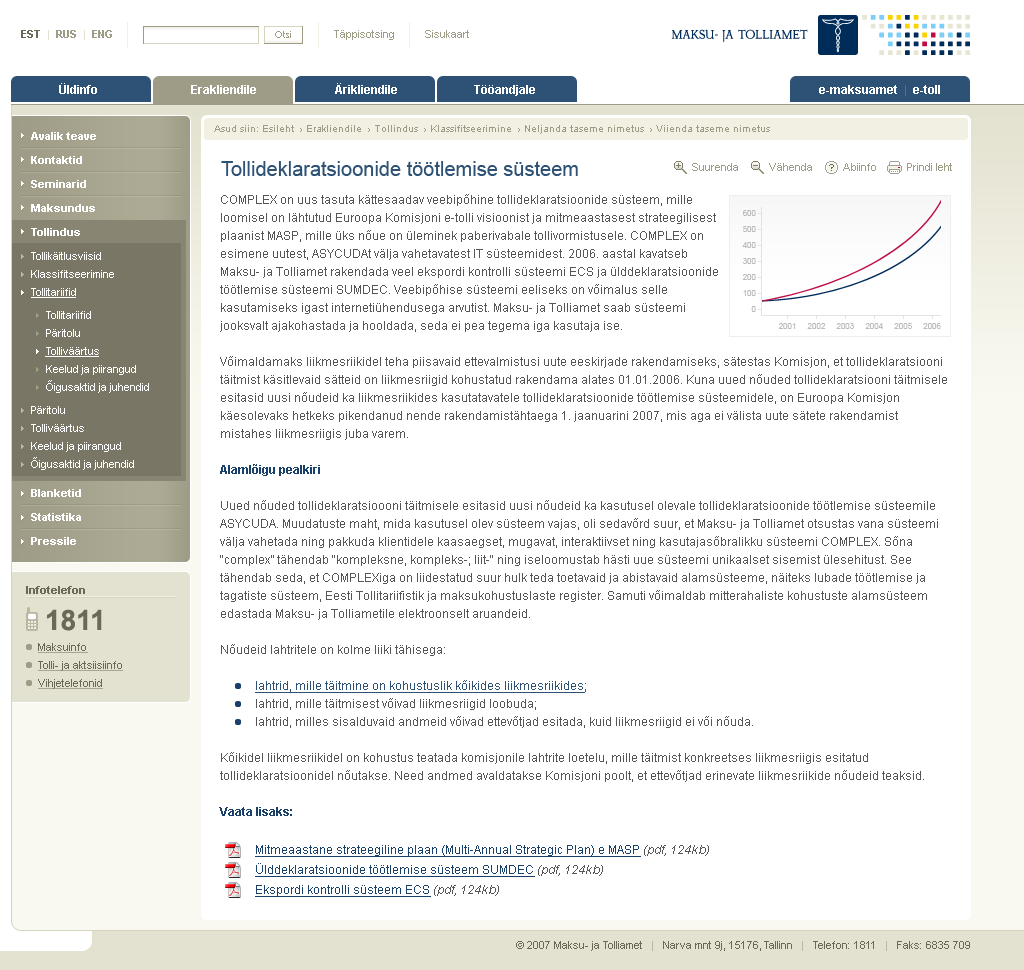Select the underlined Tolliväärtus sub-item

72,351
